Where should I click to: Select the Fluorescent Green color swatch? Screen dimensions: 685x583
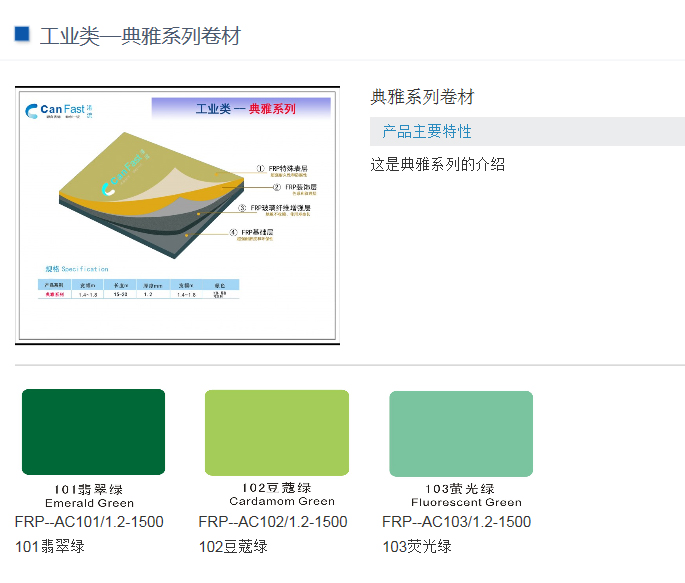[461, 433]
